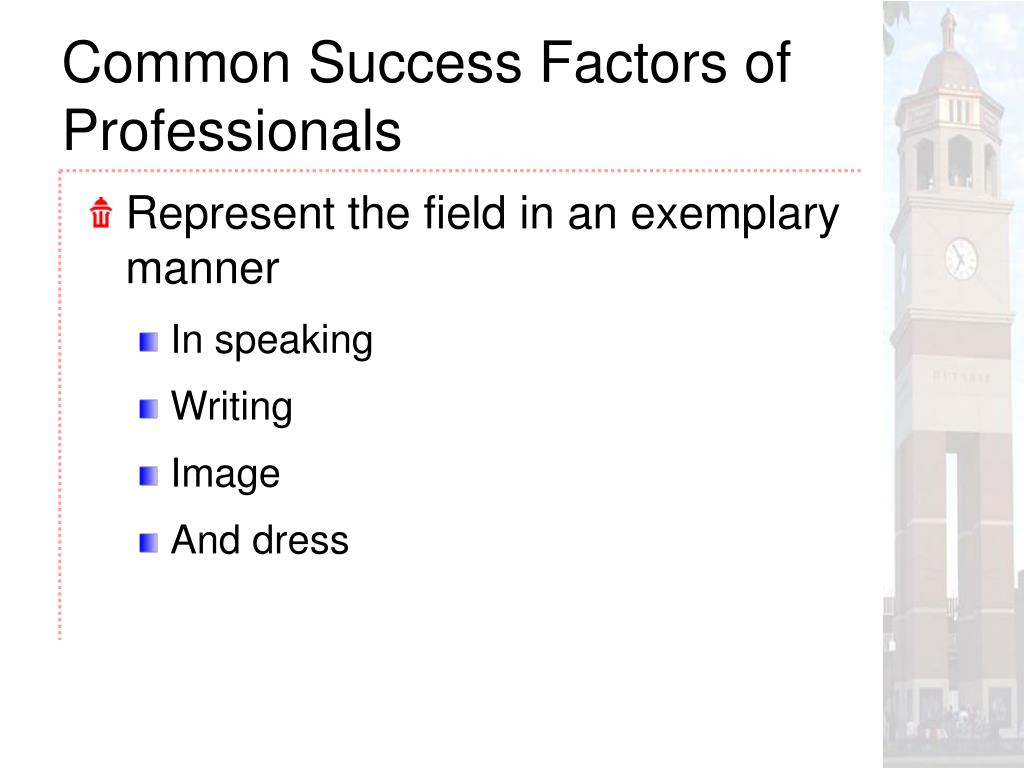This screenshot has width=1024, height=768.
Task: Select the faint inscription band on the tower
Action: point(961,377)
